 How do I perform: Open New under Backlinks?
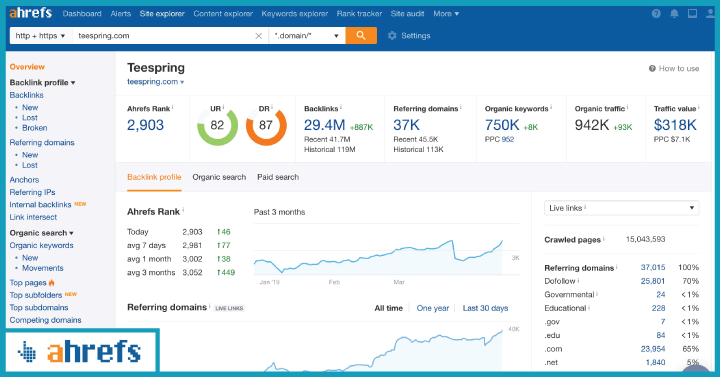(x=30, y=107)
